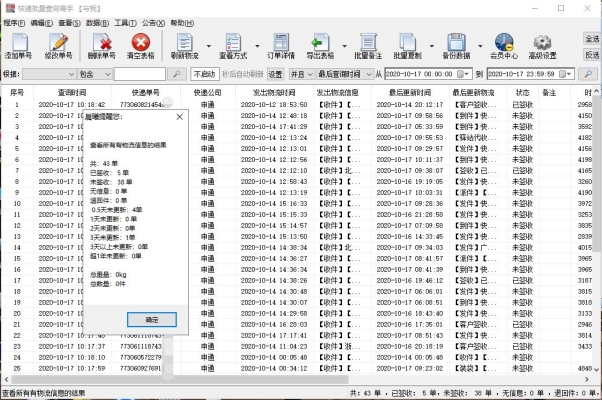Viewport: 602px width, 400px height.
Task: Click the horizontal scrollbar's right arrow
Action: (587, 379)
